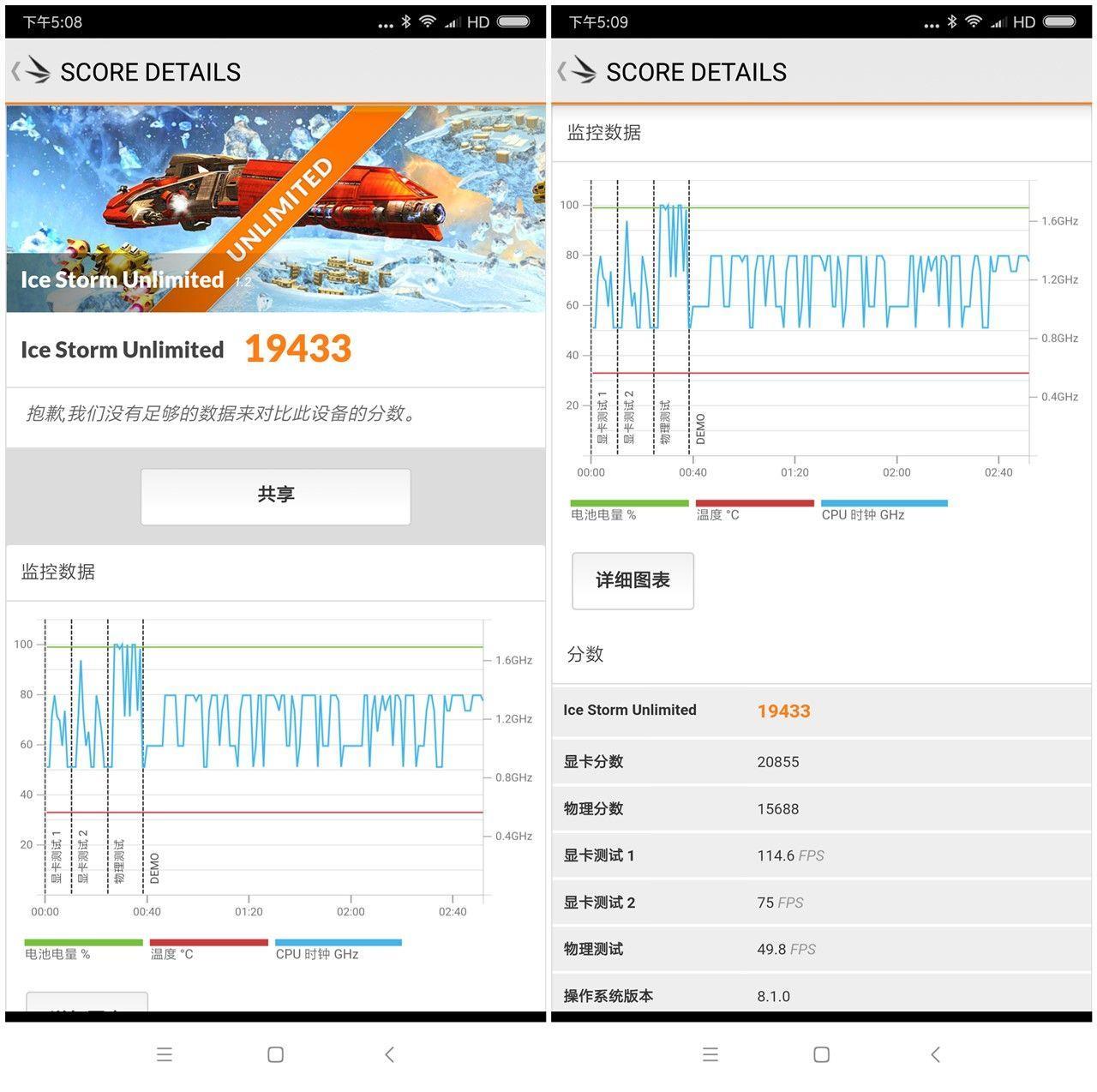Tap 02:00 axis label on left chart

click(351, 911)
